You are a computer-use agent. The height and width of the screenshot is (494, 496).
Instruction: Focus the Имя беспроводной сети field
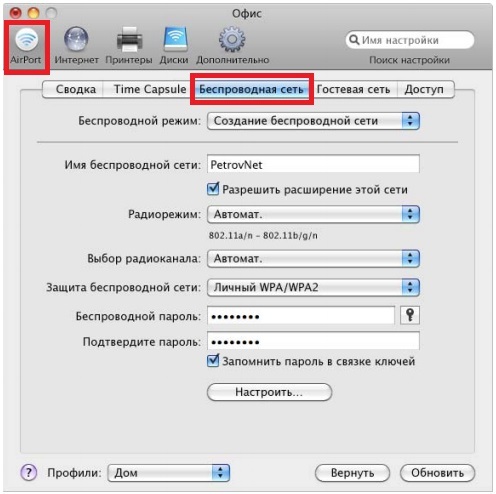(313, 164)
